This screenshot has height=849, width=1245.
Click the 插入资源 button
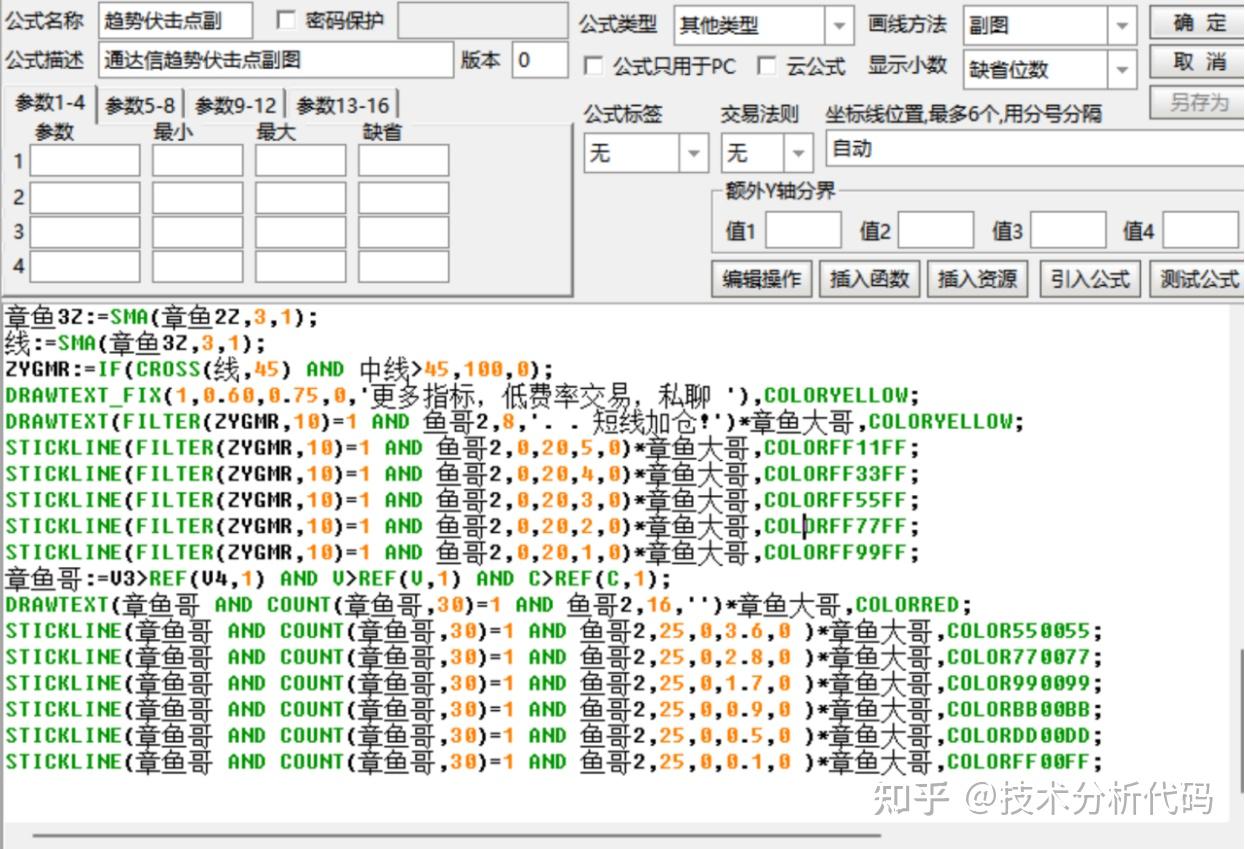click(977, 279)
